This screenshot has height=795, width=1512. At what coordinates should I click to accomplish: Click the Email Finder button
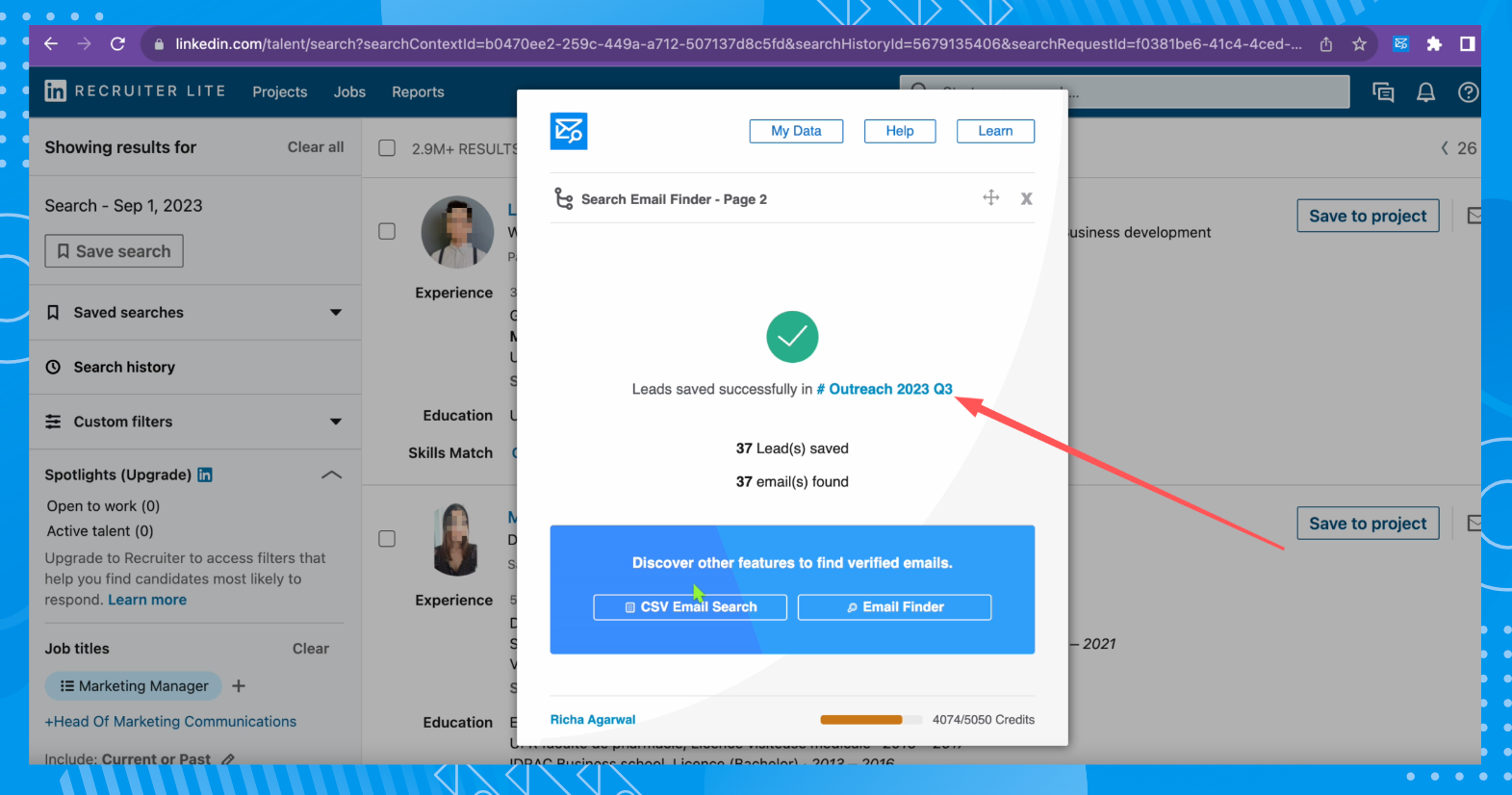click(894, 607)
